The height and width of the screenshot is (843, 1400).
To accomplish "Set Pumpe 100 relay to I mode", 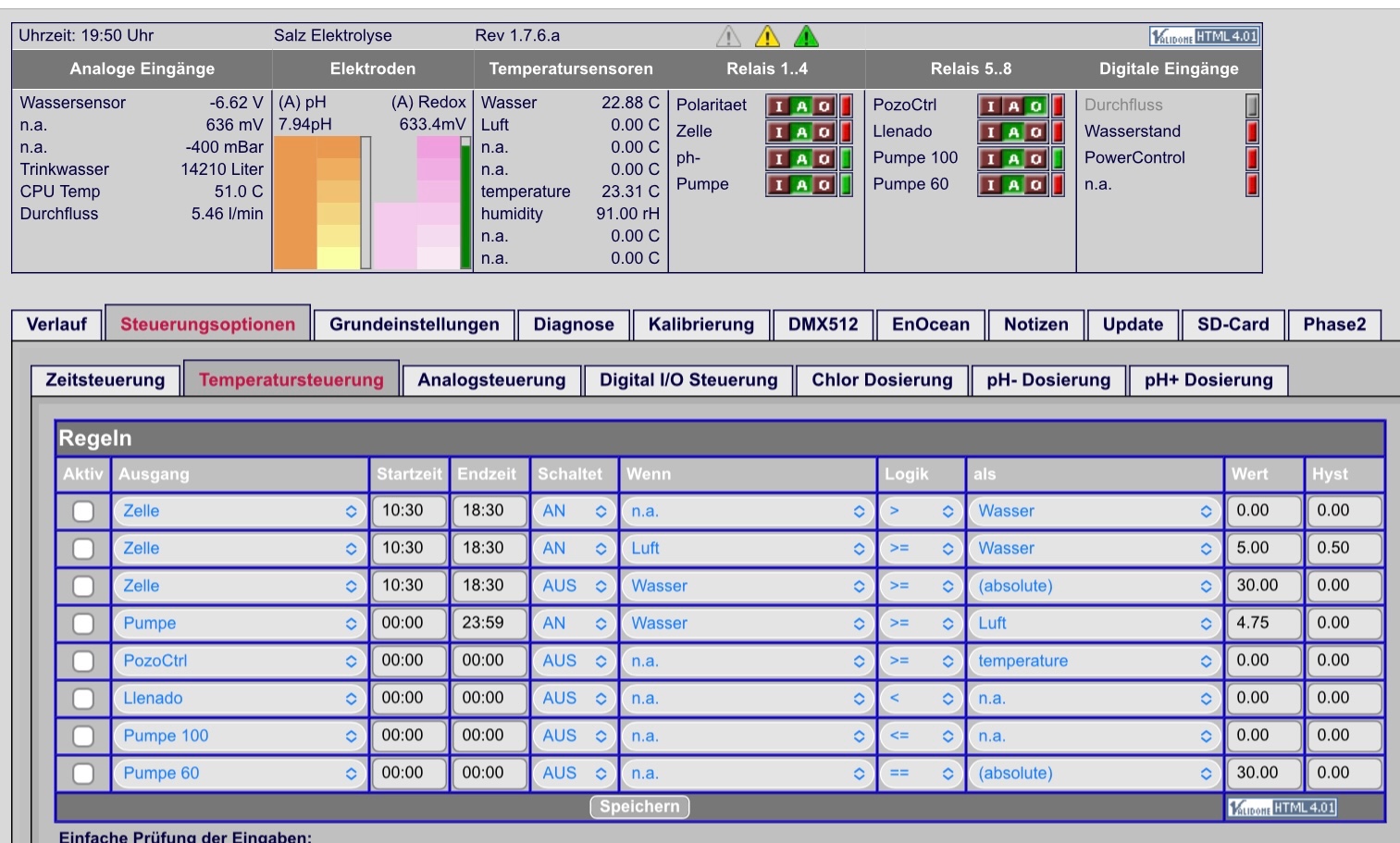I will [991, 158].
